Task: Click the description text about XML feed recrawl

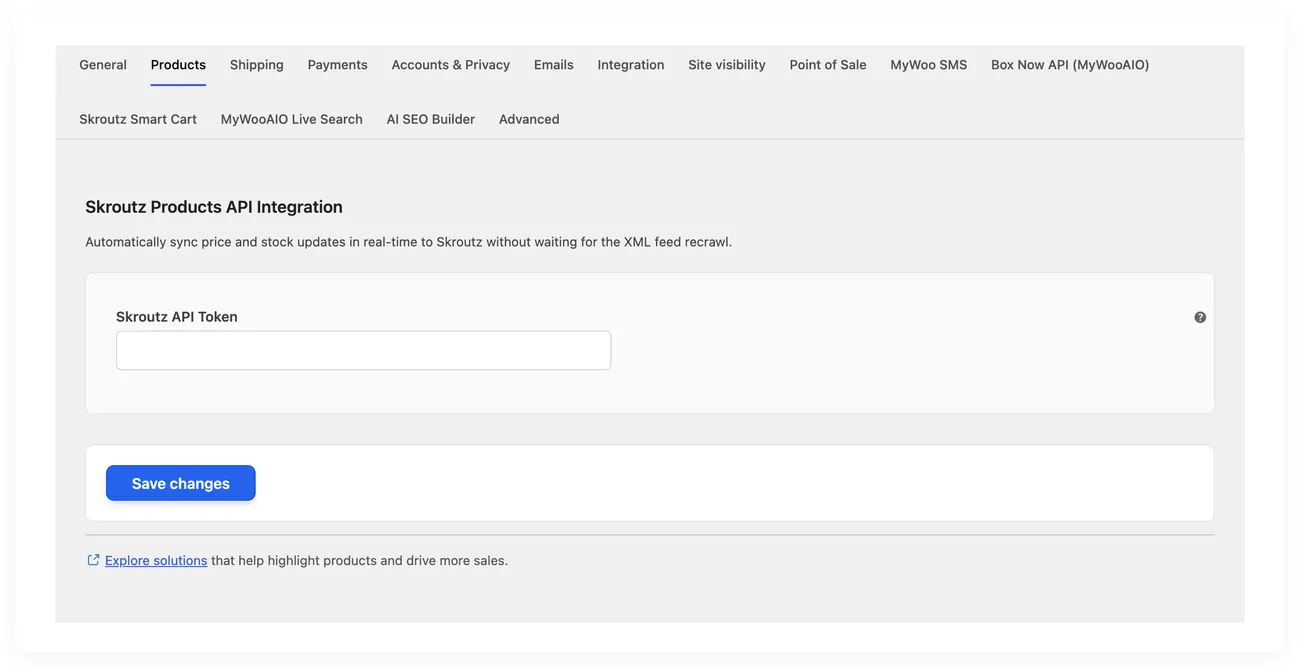Action: coord(408,242)
